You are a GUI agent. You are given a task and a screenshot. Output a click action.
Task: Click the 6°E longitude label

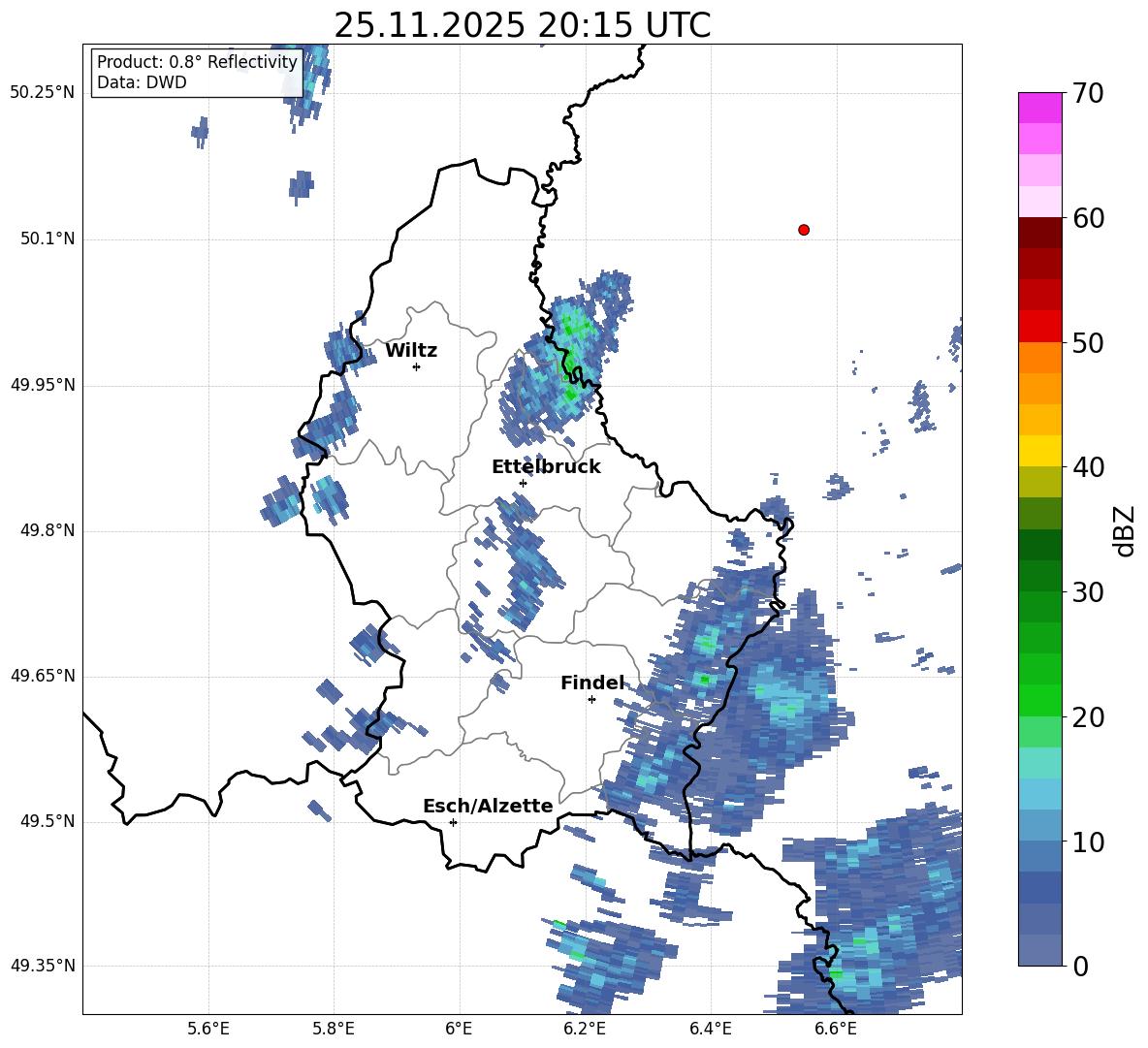tap(459, 1029)
